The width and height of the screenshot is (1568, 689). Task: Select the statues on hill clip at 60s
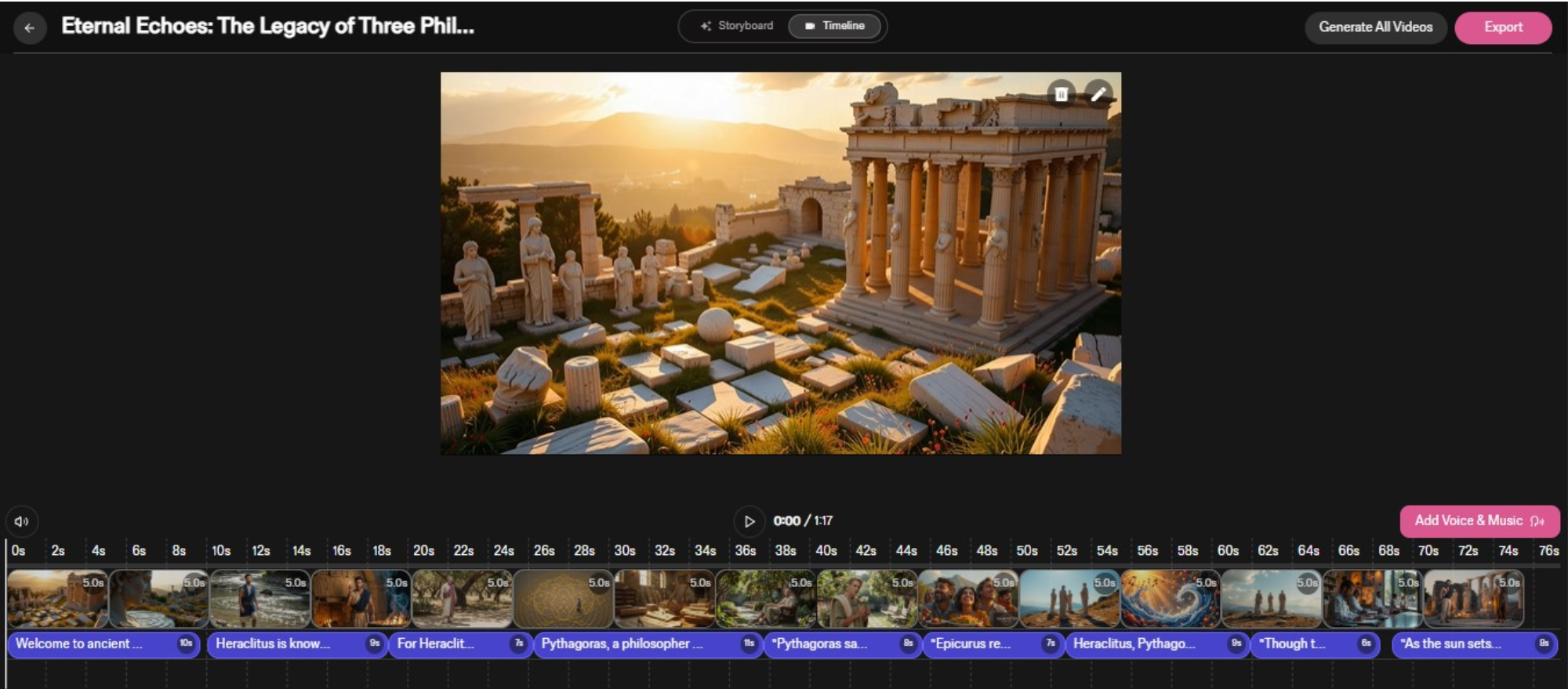pyautogui.click(x=1272, y=599)
